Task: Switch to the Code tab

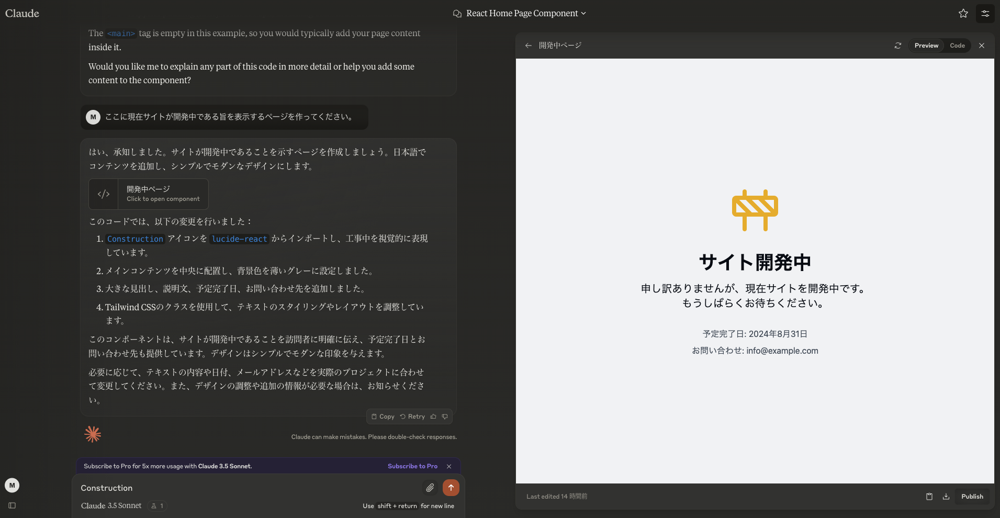Action: (957, 46)
